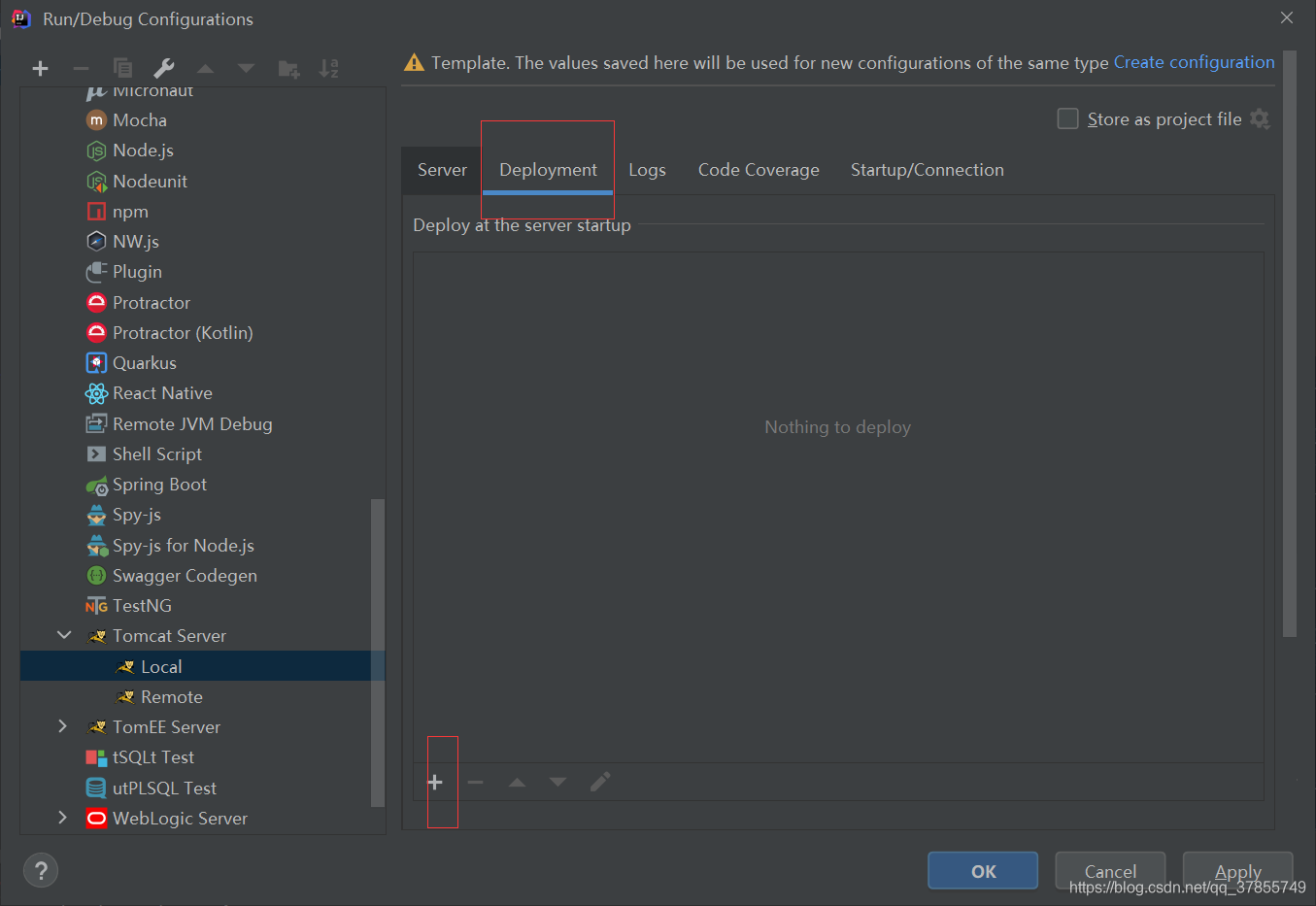The width and height of the screenshot is (1316, 906).
Task: Move deployment item up
Action: coord(517,782)
